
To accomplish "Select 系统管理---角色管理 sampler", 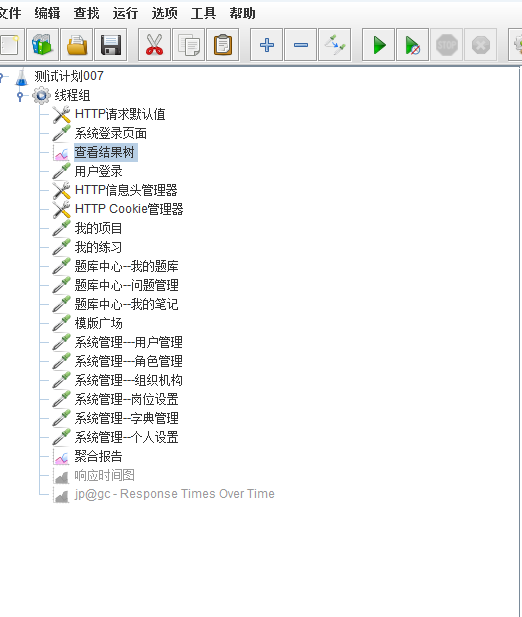I will [x=128, y=361].
